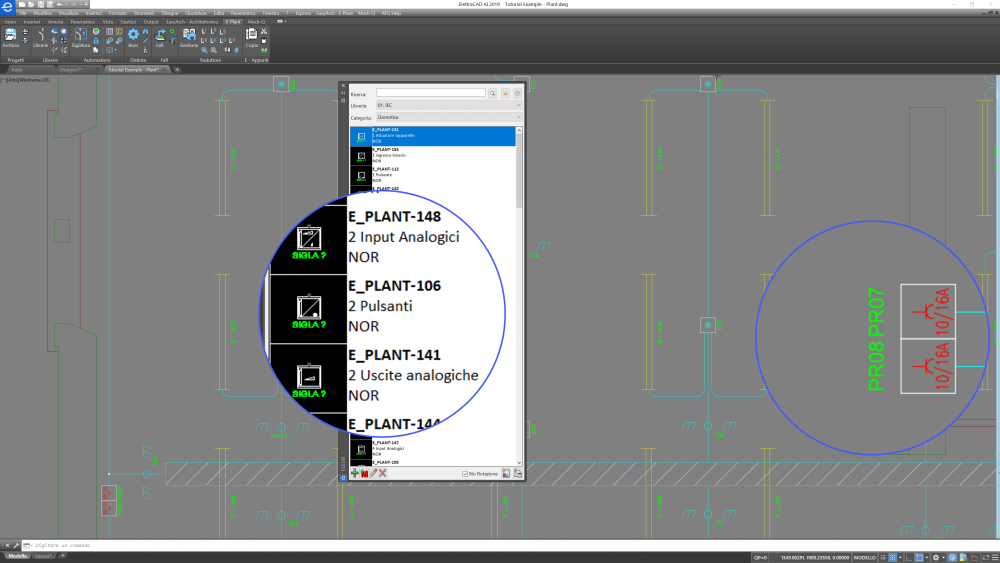
Task: Open the Gestione translator tool
Action: click(189, 38)
